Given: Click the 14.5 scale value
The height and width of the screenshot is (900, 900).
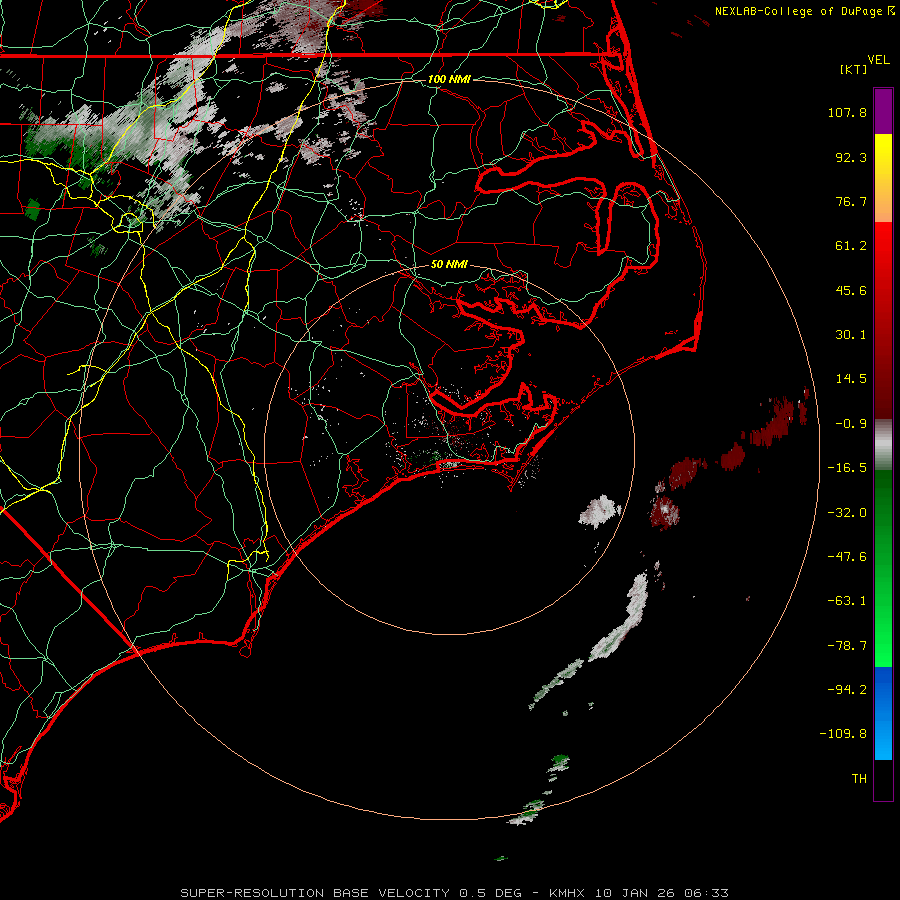Looking at the screenshot, I should 851,379.
